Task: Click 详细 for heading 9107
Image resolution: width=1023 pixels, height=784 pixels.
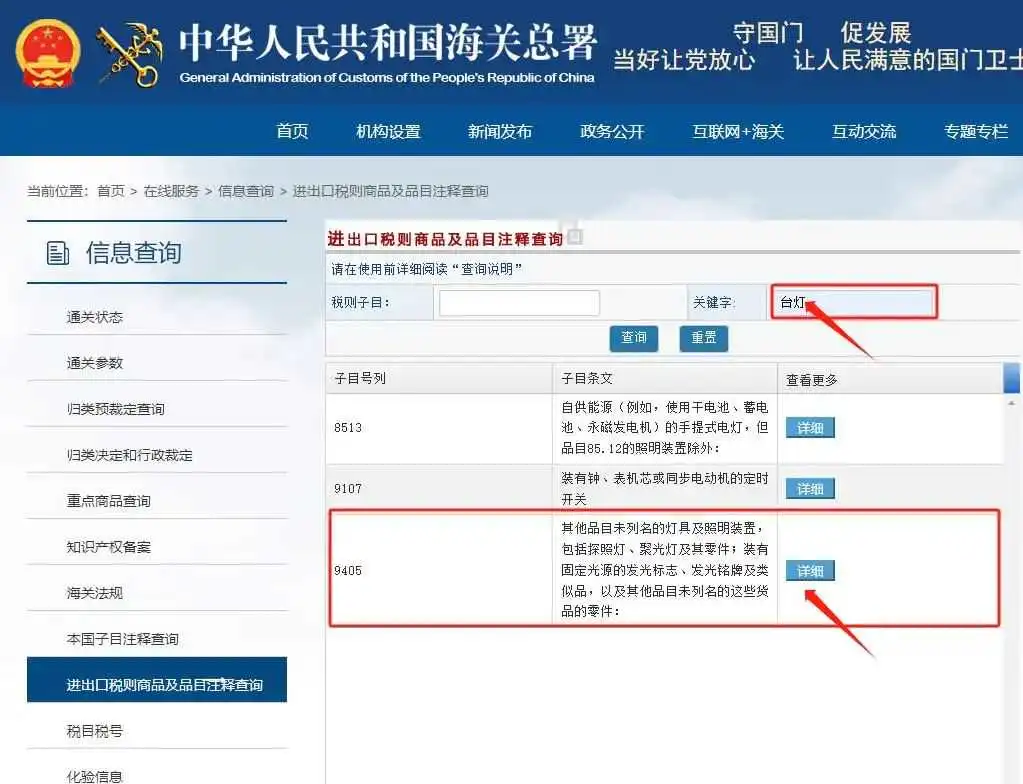Action: point(810,489)
